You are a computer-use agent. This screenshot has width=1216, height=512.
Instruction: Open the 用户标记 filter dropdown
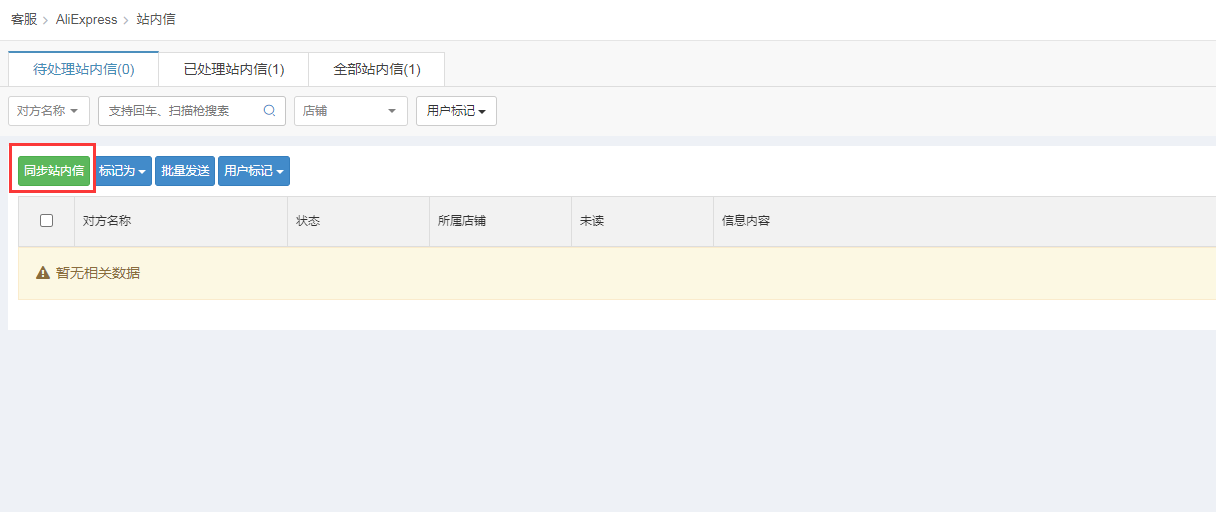pyautogui.click(x=456, y=111)
